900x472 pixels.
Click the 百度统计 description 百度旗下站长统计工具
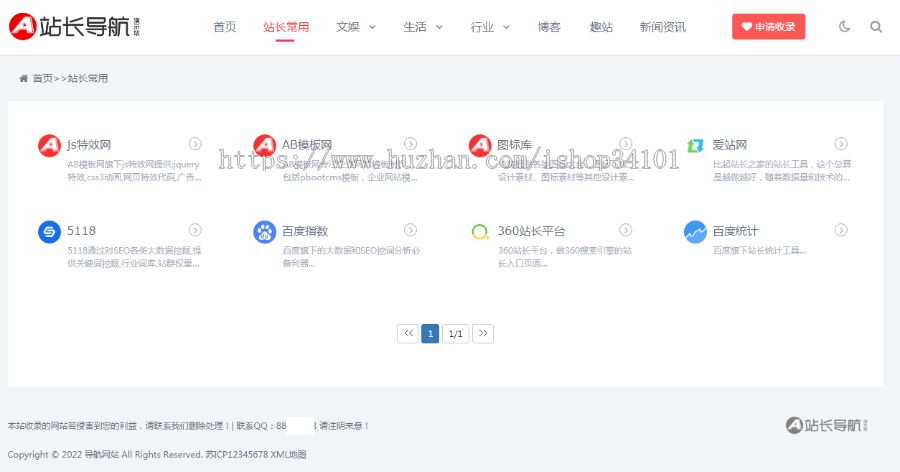click(759, 250)
